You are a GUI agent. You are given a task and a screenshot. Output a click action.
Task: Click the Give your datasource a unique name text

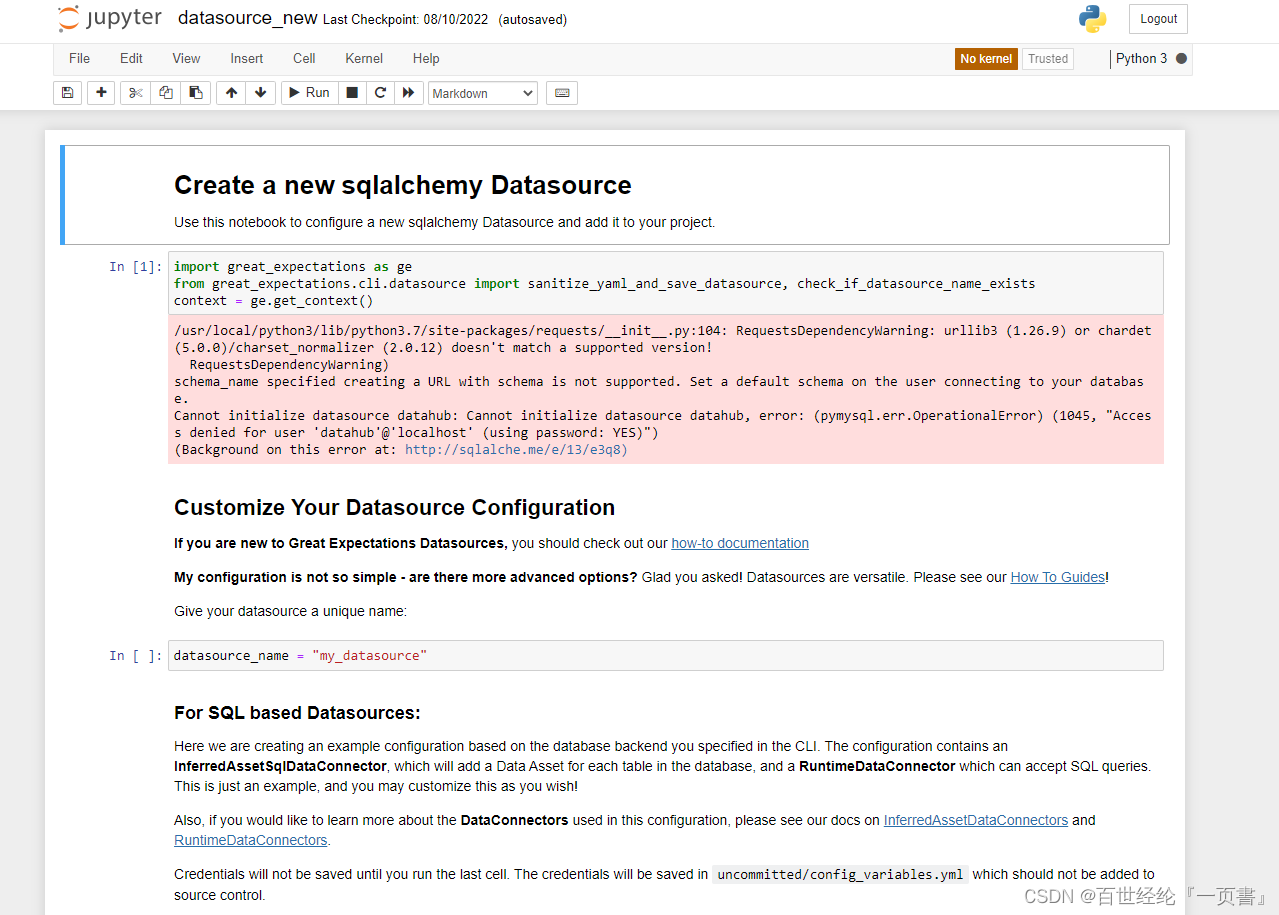[291, 611]
